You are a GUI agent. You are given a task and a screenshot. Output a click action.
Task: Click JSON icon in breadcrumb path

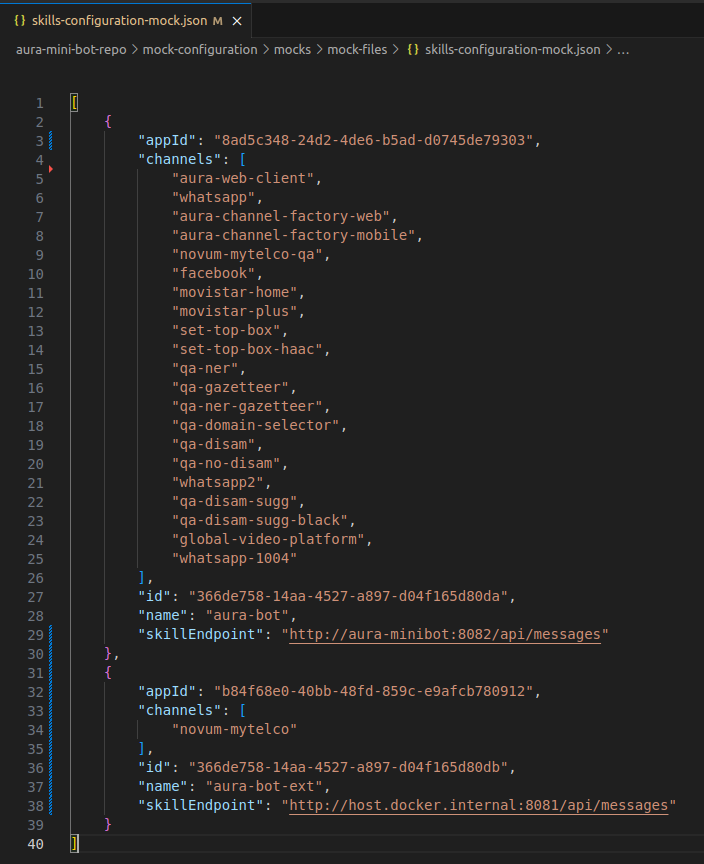413,50
